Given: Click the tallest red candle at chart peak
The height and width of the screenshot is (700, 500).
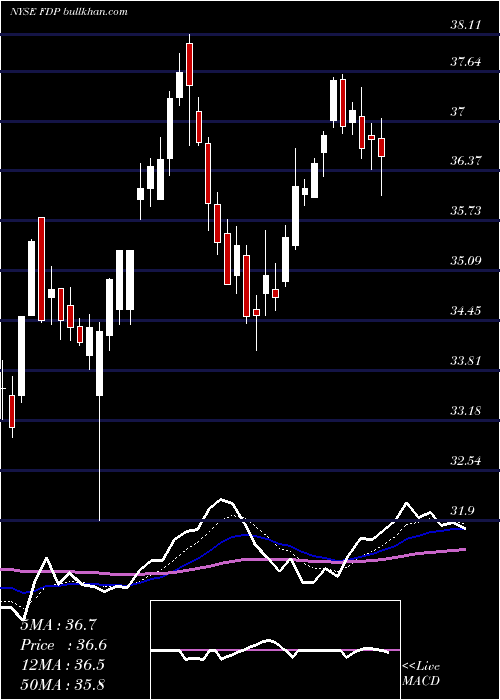Looking at the screenshot, I should click(190, 64).
